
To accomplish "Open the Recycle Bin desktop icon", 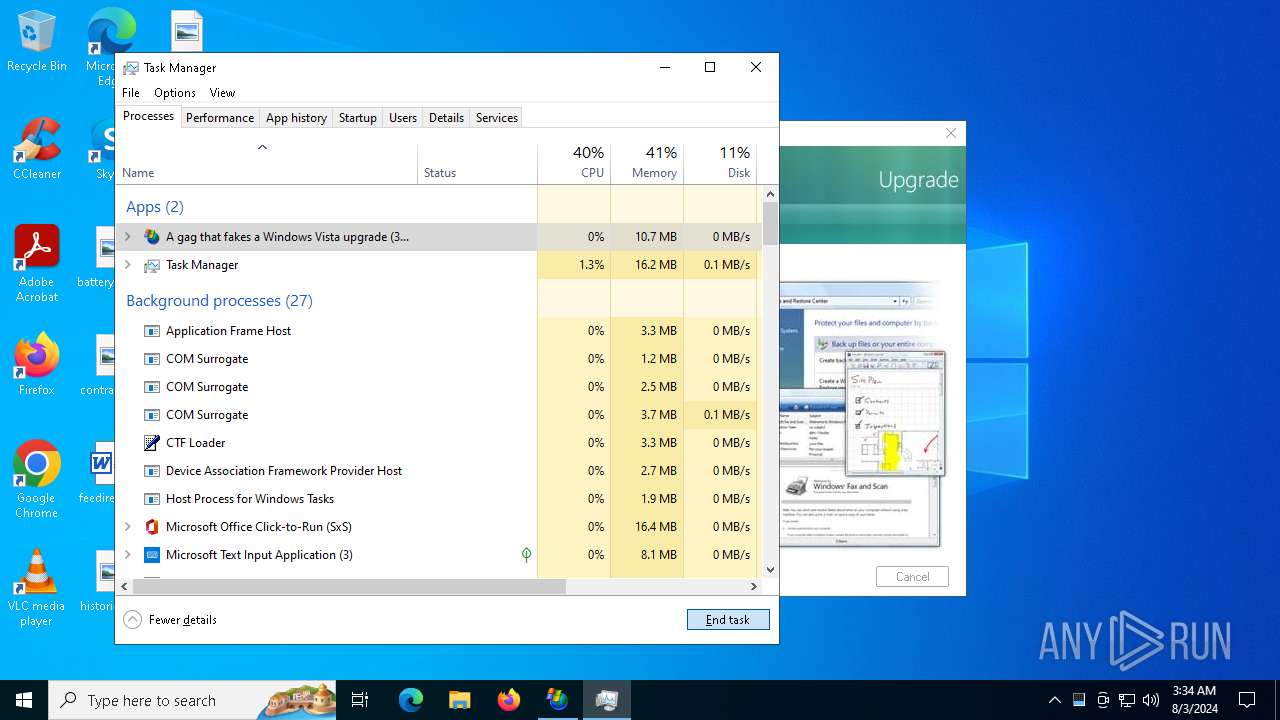I will pos(37,42).
